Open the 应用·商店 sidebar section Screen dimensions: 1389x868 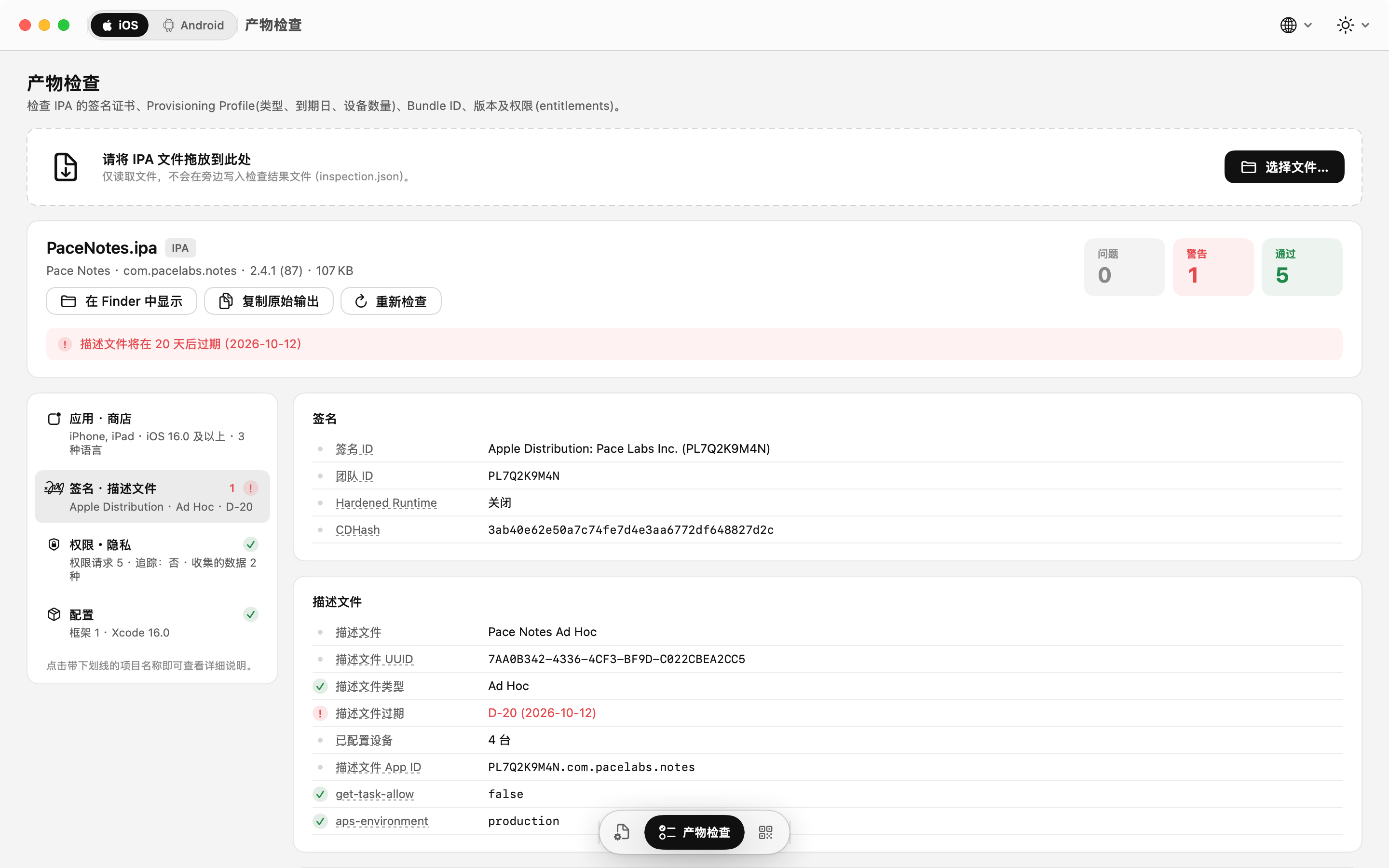coord(152,434)
